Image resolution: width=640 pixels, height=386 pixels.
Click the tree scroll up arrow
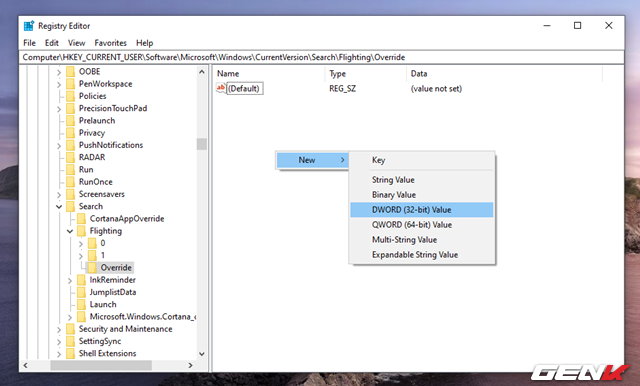tap(202, 72)
